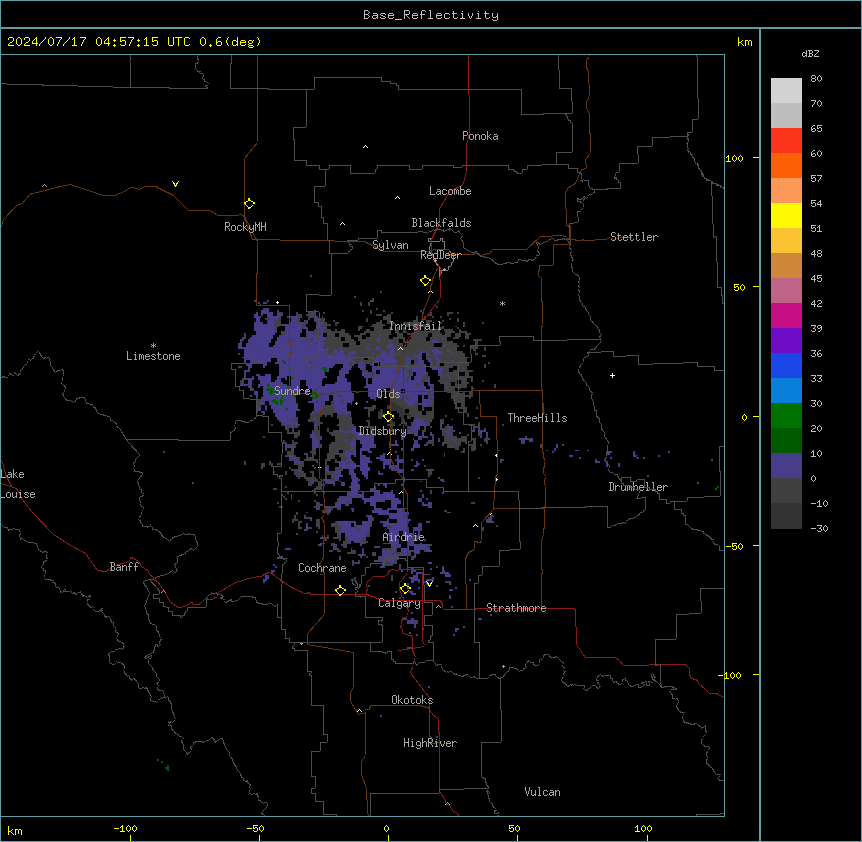This screenshot has width=862, height=842.
Task: Select the slate purple 0–10 dBZ legend swatch
Action: tap(786, 466)
